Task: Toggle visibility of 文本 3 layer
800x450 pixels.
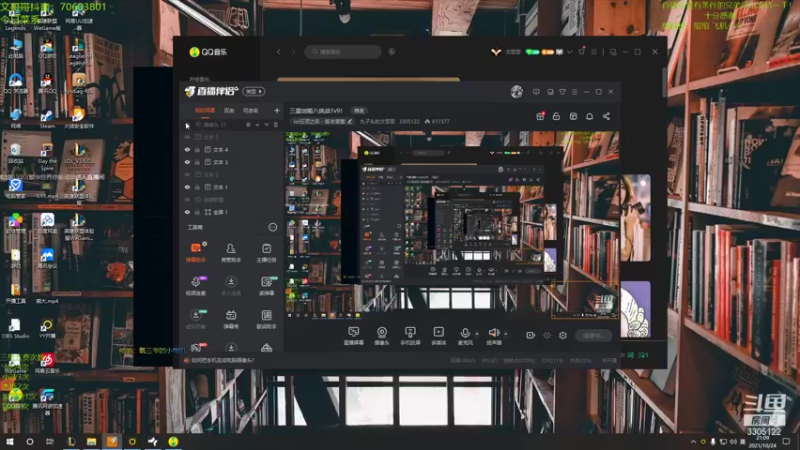Action: click(187, 162)
